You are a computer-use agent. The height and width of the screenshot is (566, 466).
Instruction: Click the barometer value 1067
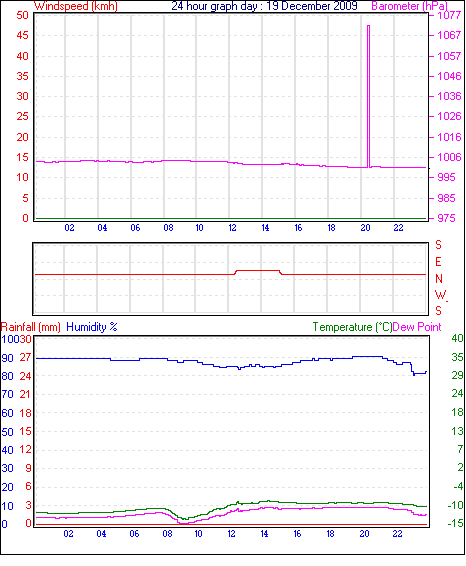coord(449,35)
